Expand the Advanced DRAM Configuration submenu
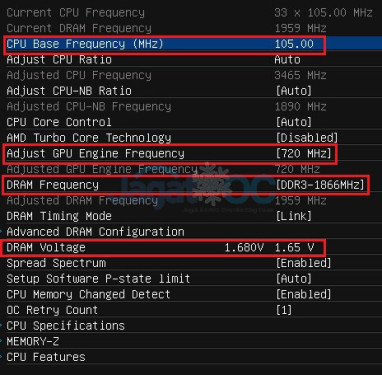 tap(191, 232)
